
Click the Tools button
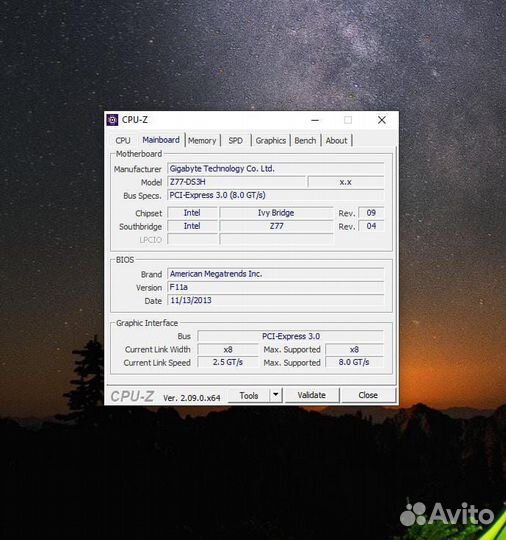point(249,395)
